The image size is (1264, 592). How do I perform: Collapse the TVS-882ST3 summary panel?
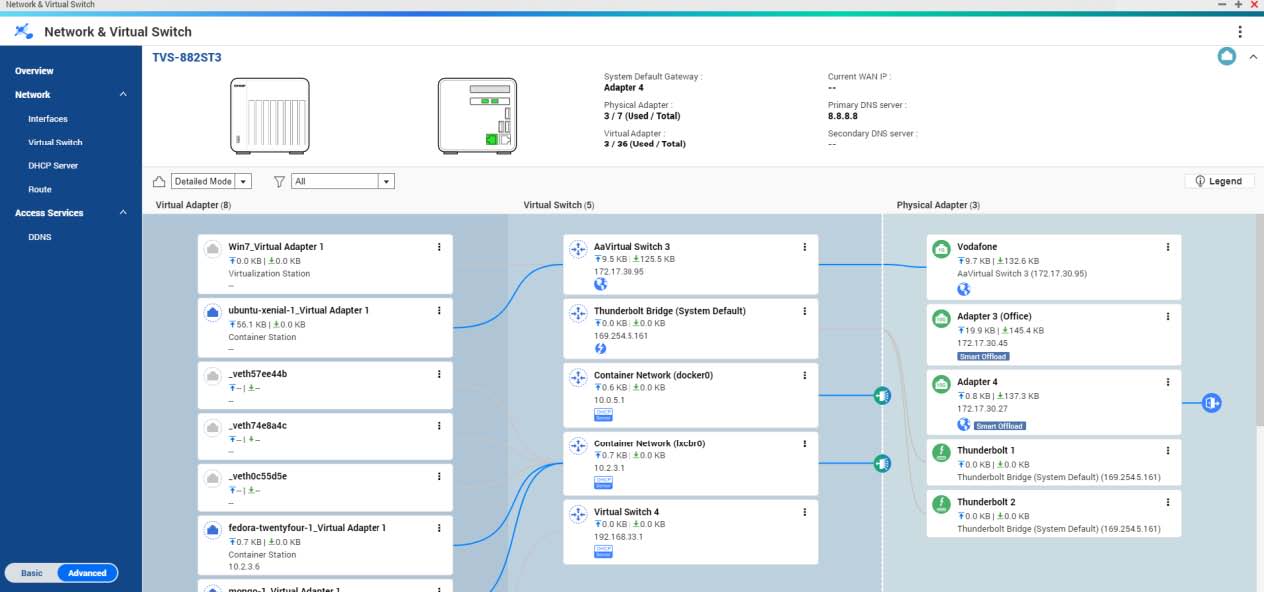pyautogui.click(x=1253, y=57)
